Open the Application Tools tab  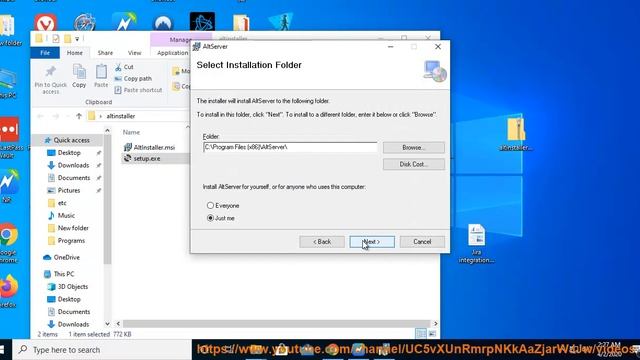(172, 53)
